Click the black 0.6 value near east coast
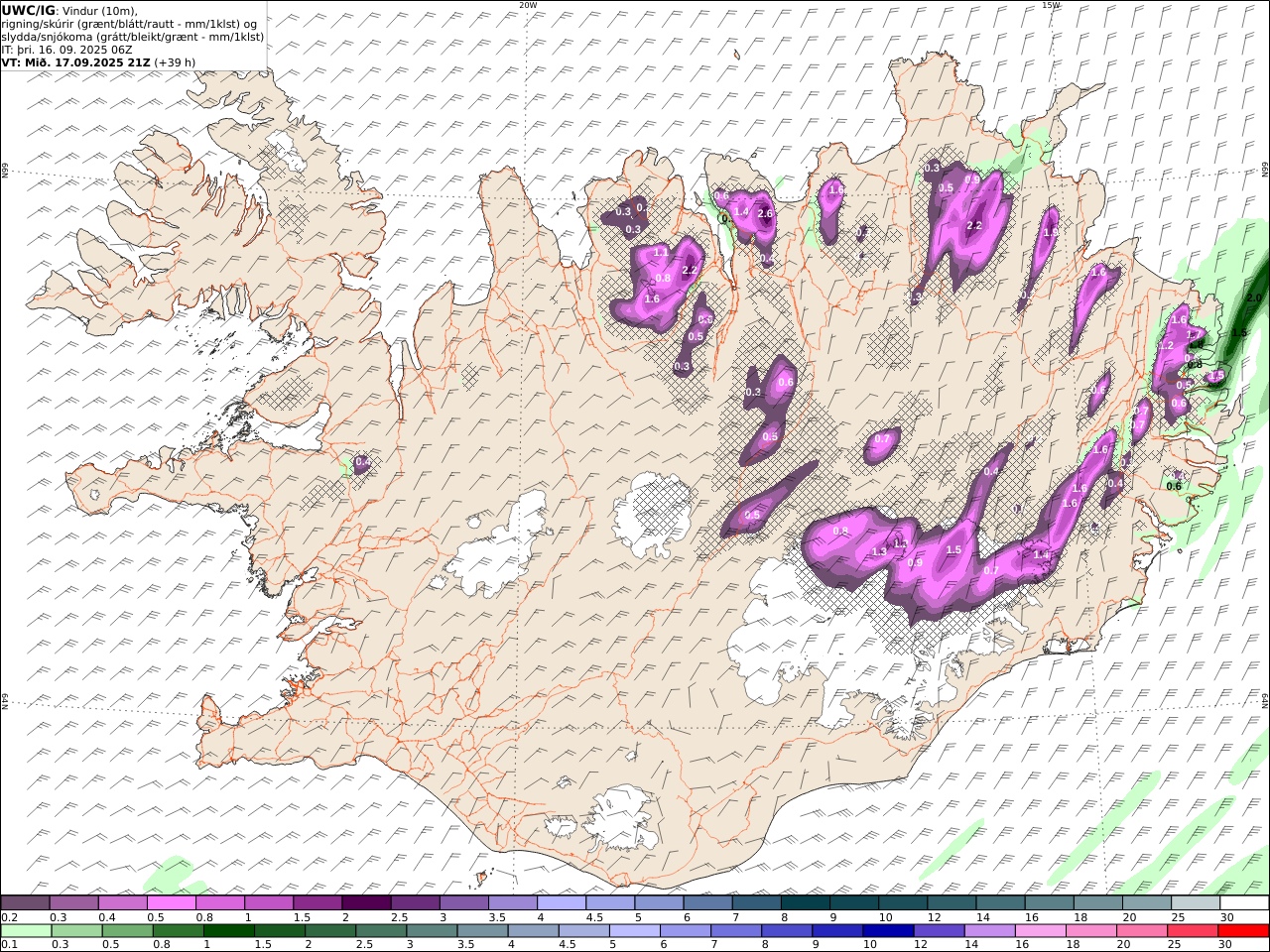 [1174, 486]
